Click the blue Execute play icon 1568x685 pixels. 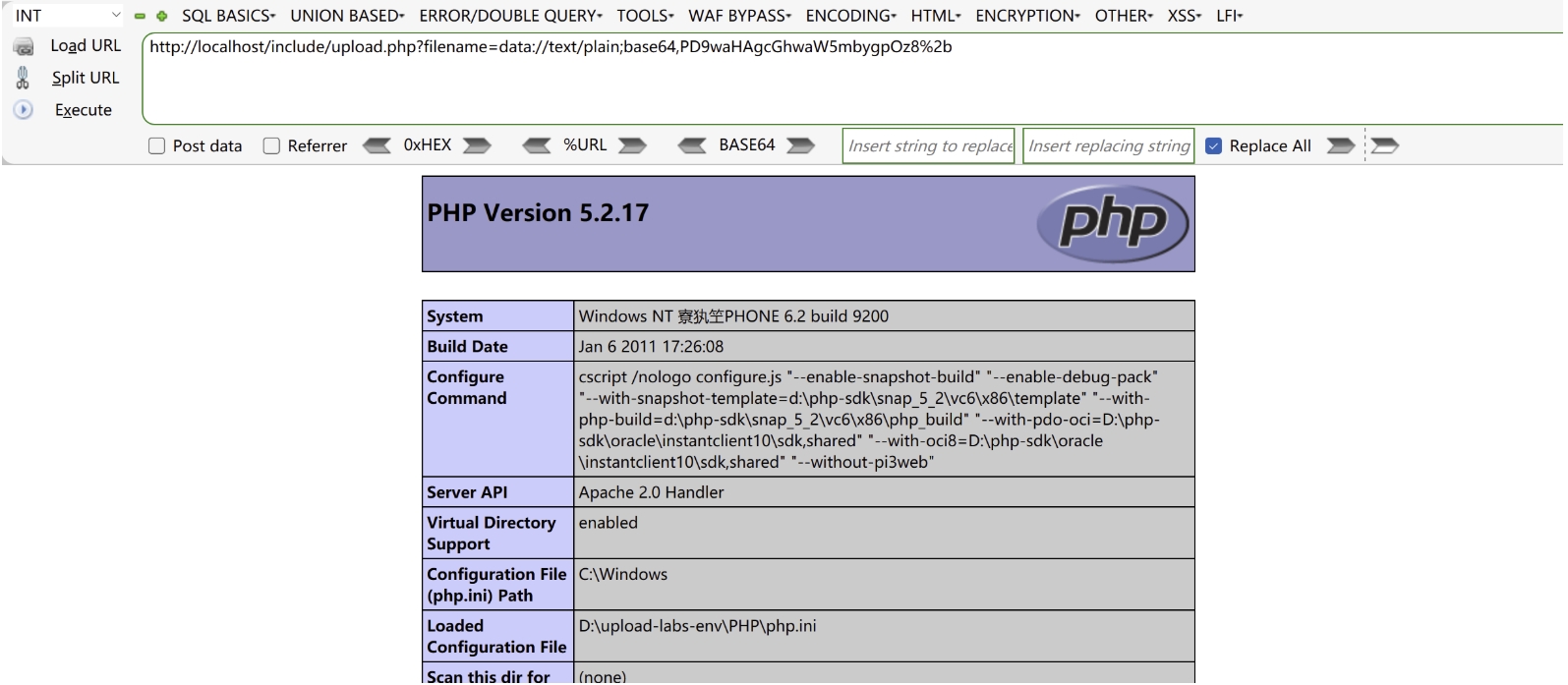click(23, 110)
